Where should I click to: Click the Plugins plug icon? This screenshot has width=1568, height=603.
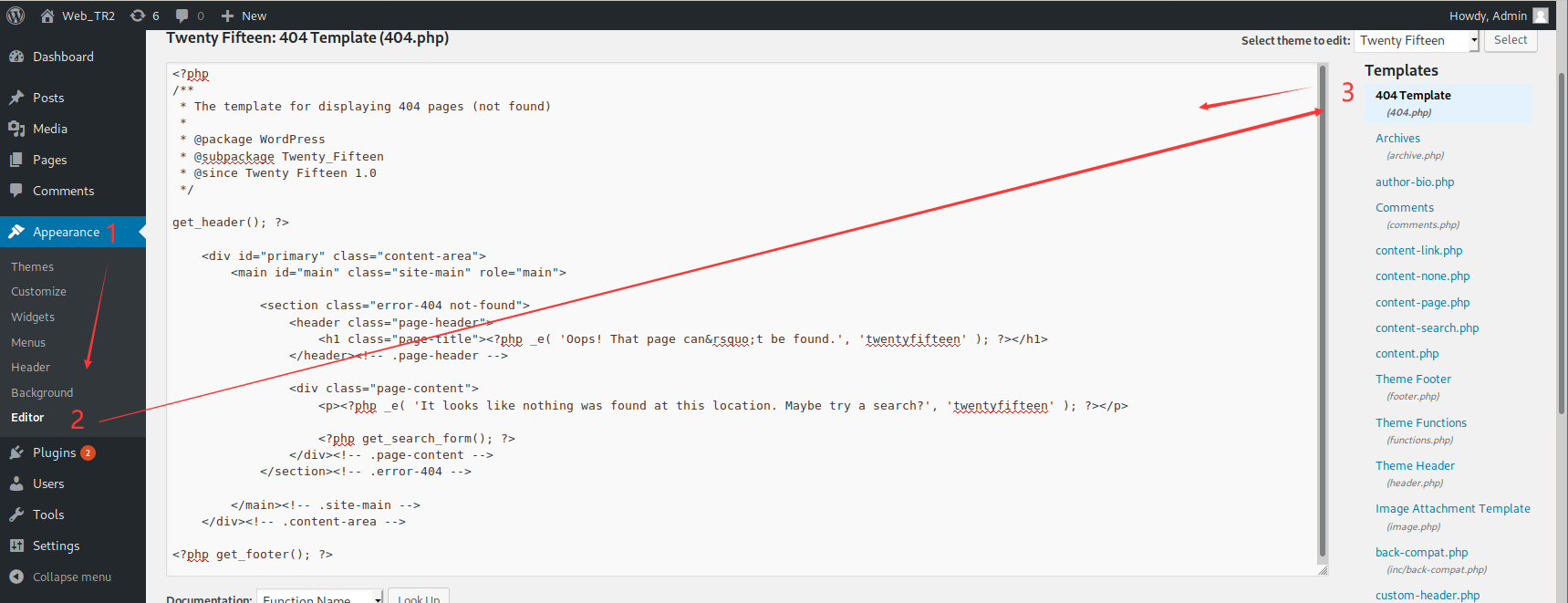(16, 452)
